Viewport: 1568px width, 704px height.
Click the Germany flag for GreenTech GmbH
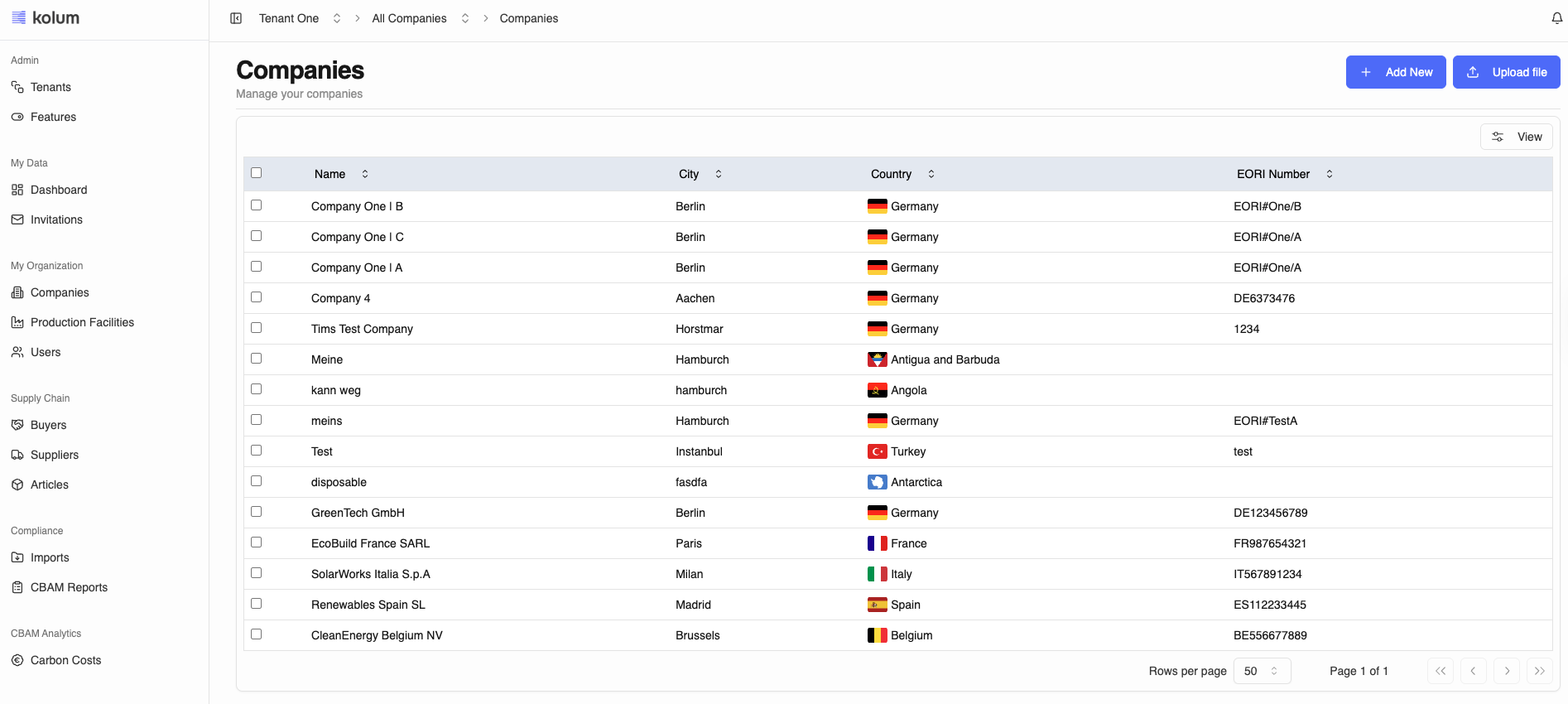[877, 513]
